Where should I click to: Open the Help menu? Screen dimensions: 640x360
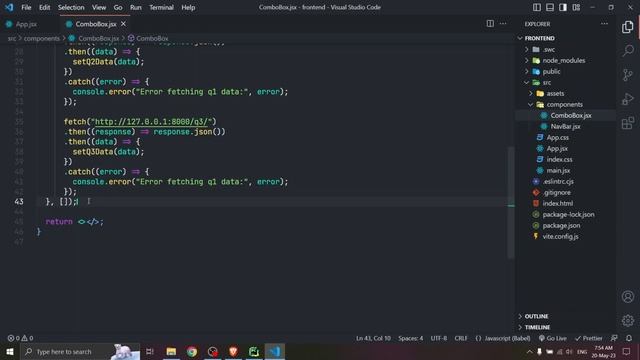pyautogui.click(x=188, y=7)
